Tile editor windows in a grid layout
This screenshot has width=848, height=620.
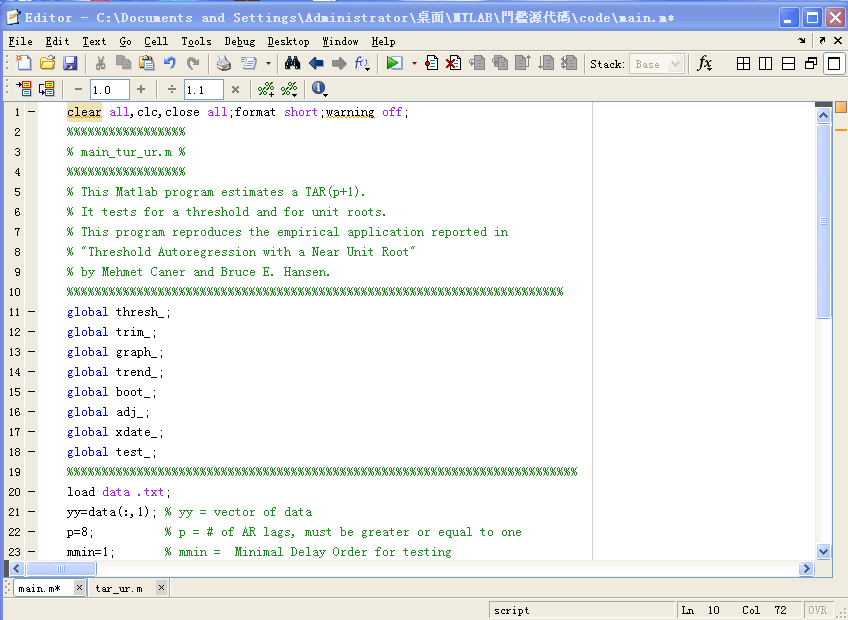click(x=744, y=64)
